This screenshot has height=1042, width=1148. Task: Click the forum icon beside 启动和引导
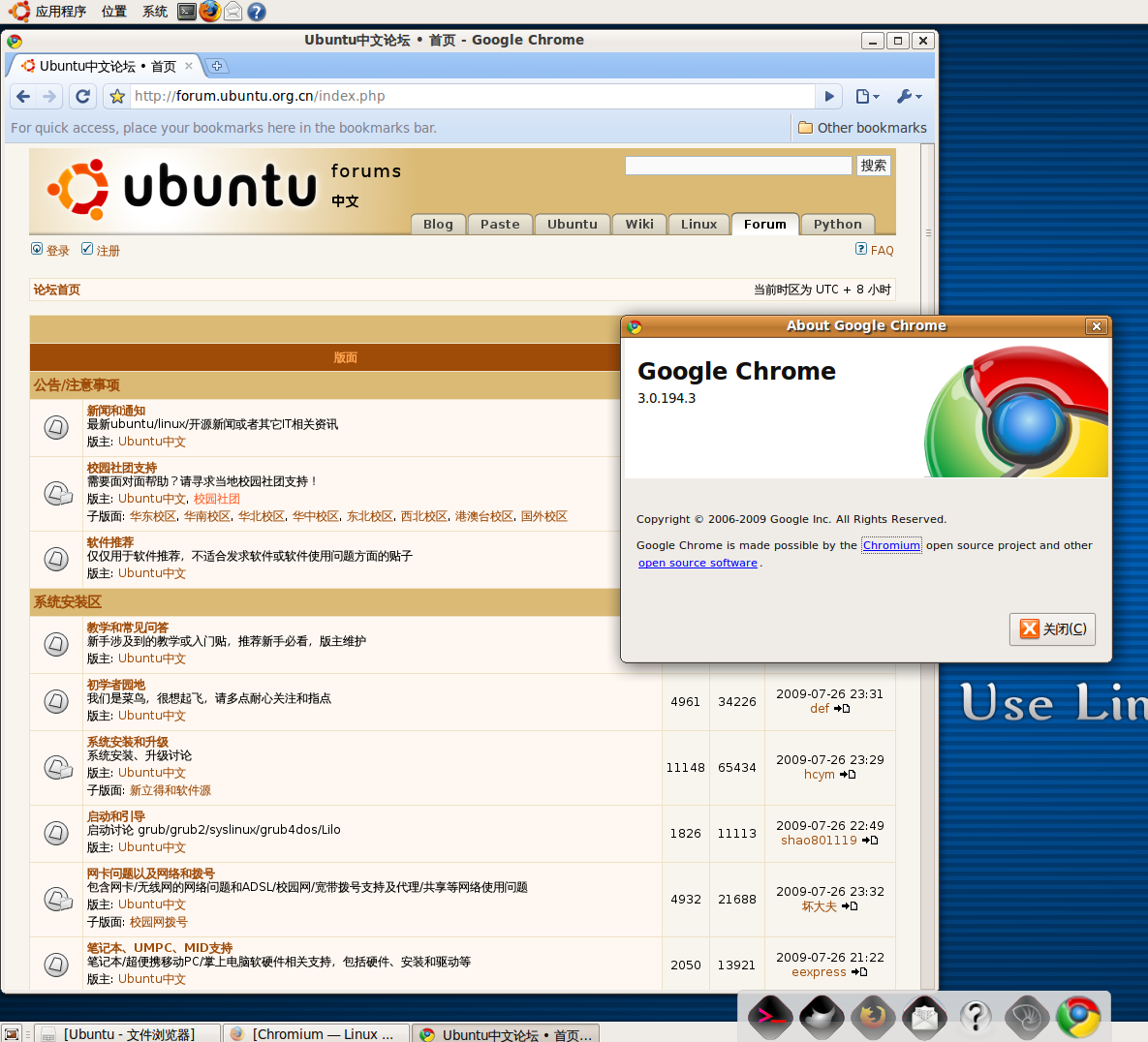56,832
